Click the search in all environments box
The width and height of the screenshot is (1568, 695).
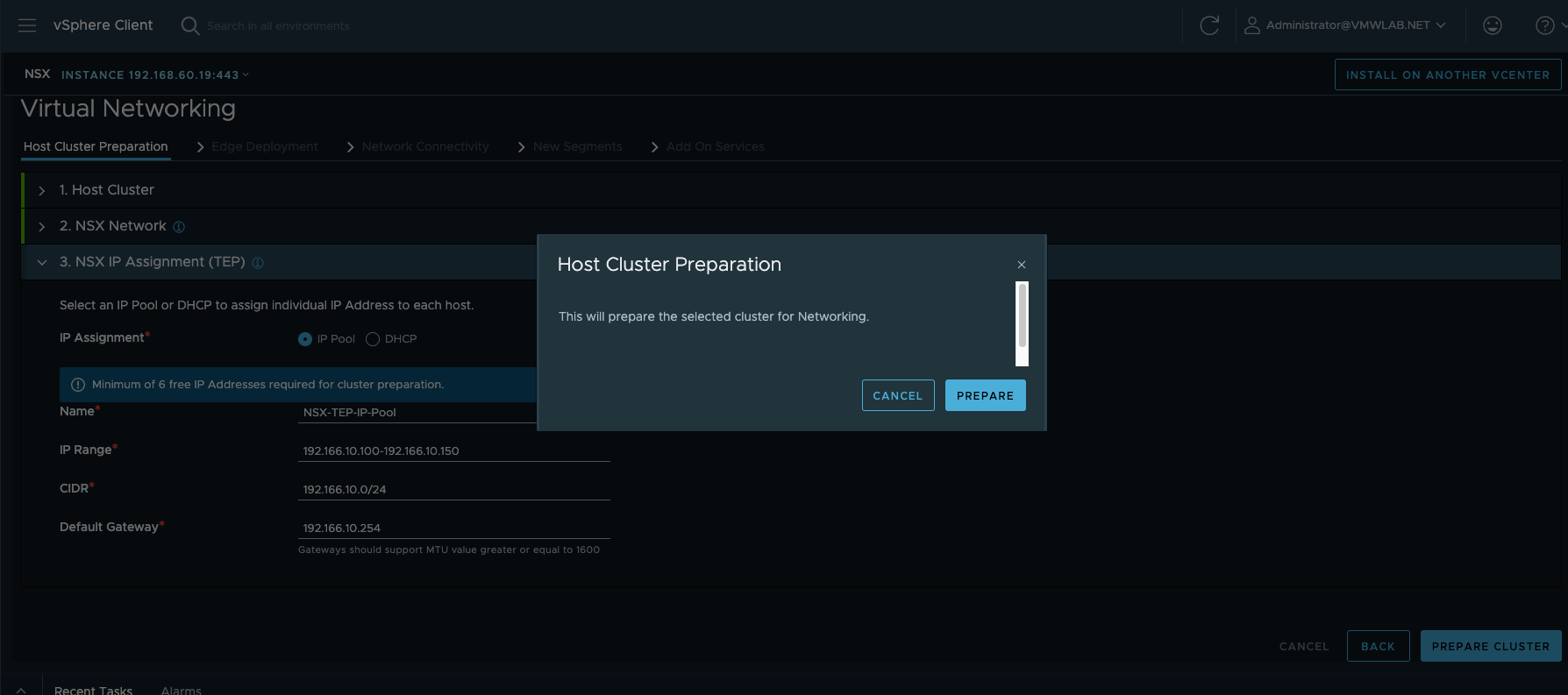[278, 26]
